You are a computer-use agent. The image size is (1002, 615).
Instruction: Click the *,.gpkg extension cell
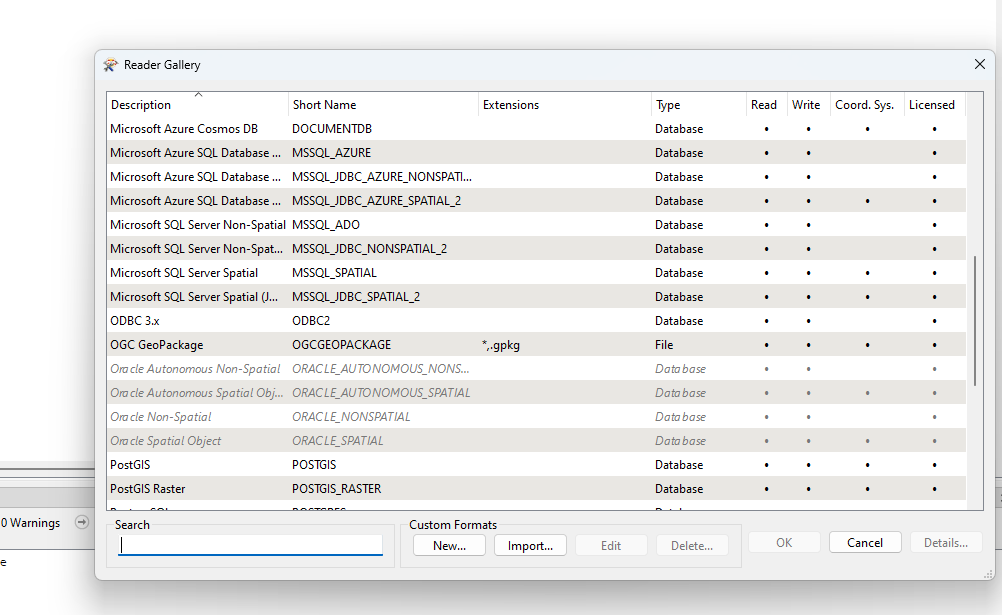click(500, 345)
